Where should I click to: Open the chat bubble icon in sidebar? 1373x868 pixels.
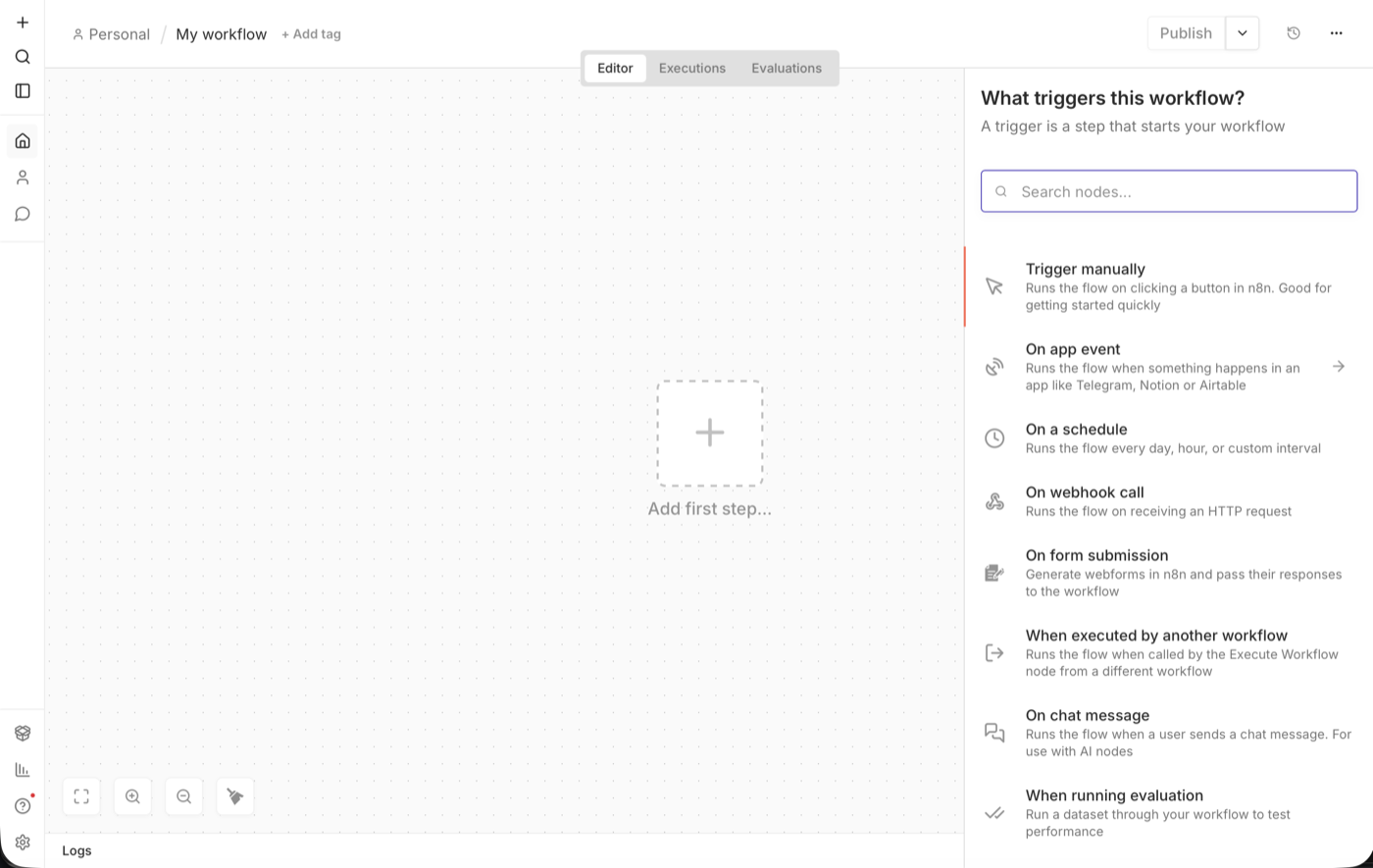coord(23,214)
